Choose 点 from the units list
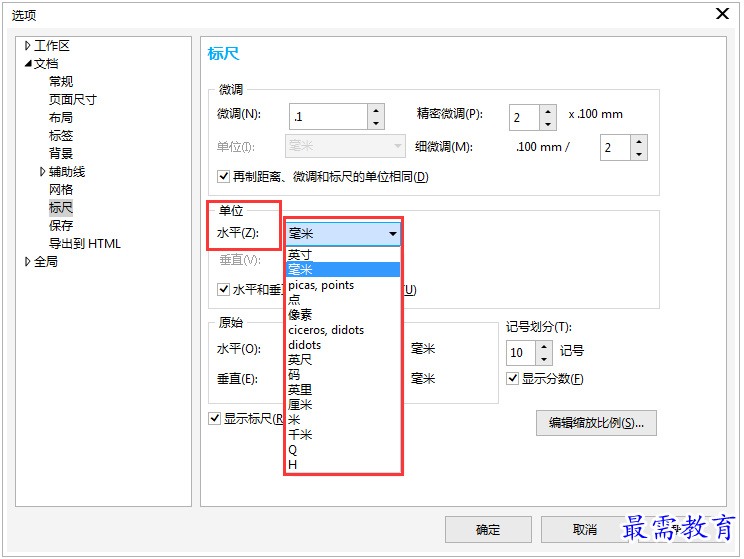The image size is (744, 559). (x=343, y=299)
